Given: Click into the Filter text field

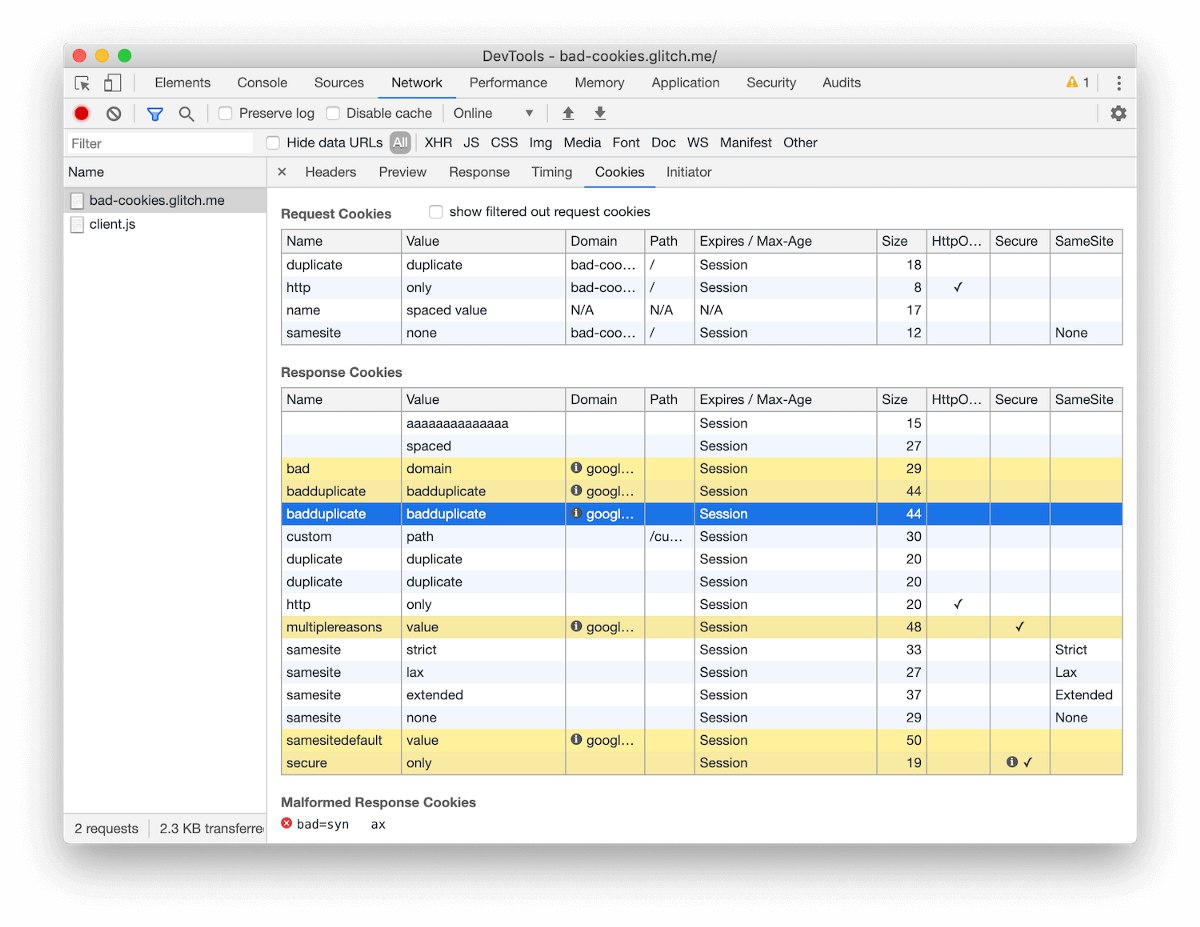Looking at the screenshot, I should pyautogui.click(x=160, y=144).
